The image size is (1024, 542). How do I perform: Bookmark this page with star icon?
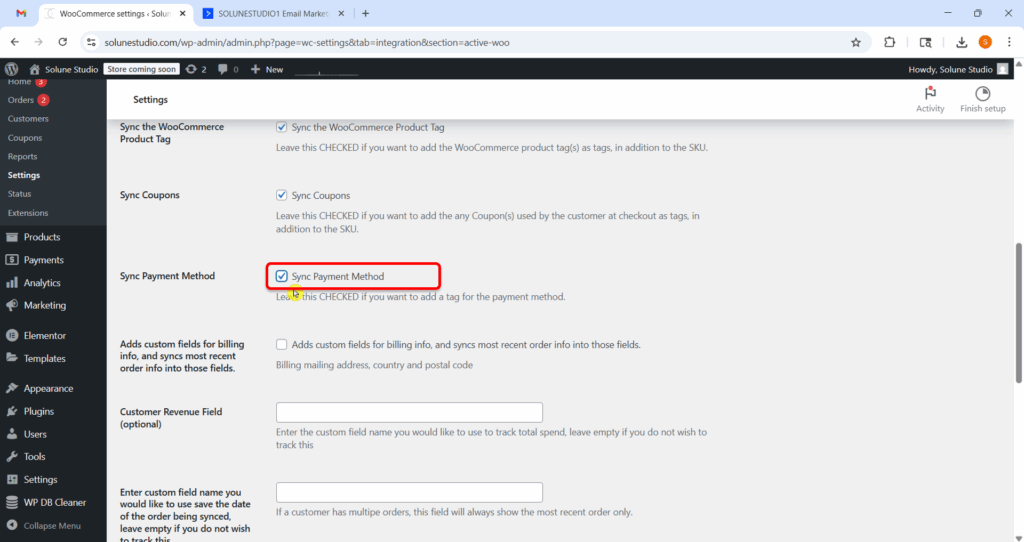(856, 42)
